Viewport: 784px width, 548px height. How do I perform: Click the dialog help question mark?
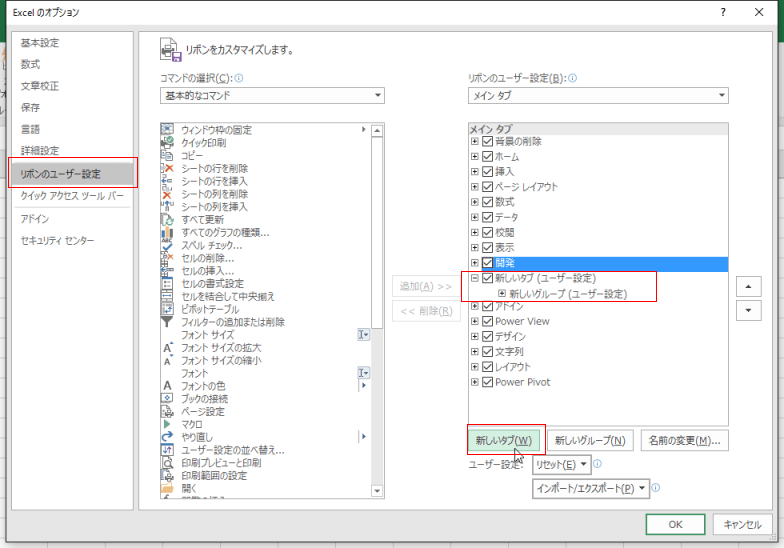pyautogui.click(x=723, y=12)
